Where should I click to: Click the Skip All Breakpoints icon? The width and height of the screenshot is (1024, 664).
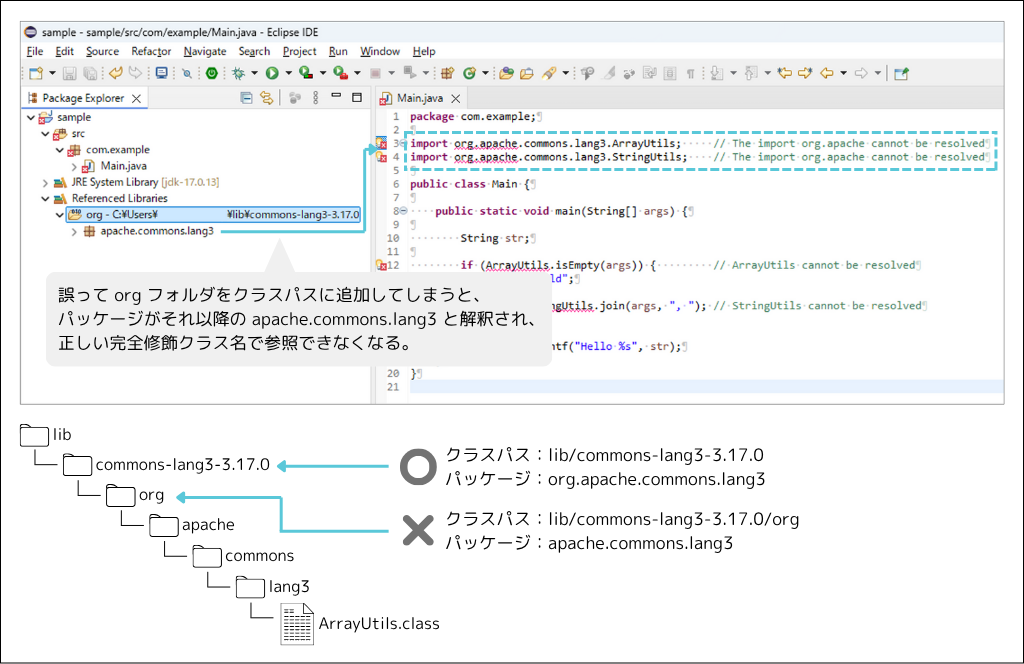tap(187, 73)
